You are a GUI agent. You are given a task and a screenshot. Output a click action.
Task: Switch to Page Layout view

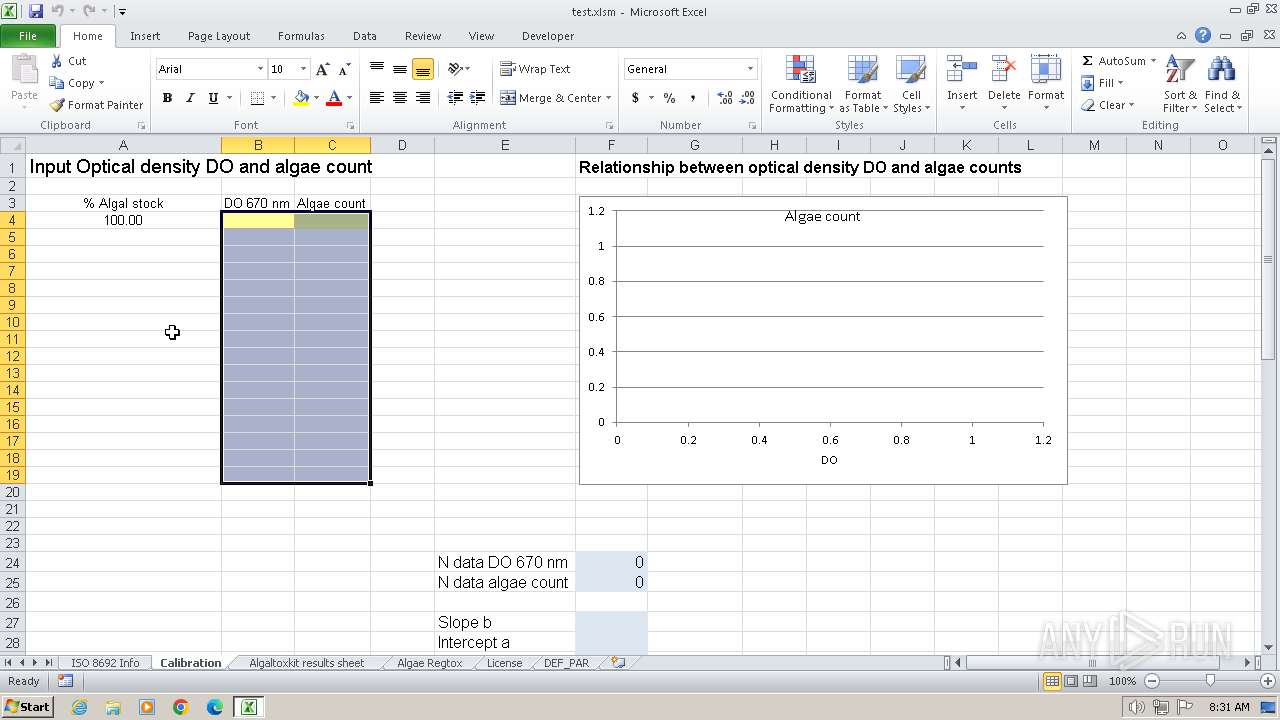(1071, 681)
